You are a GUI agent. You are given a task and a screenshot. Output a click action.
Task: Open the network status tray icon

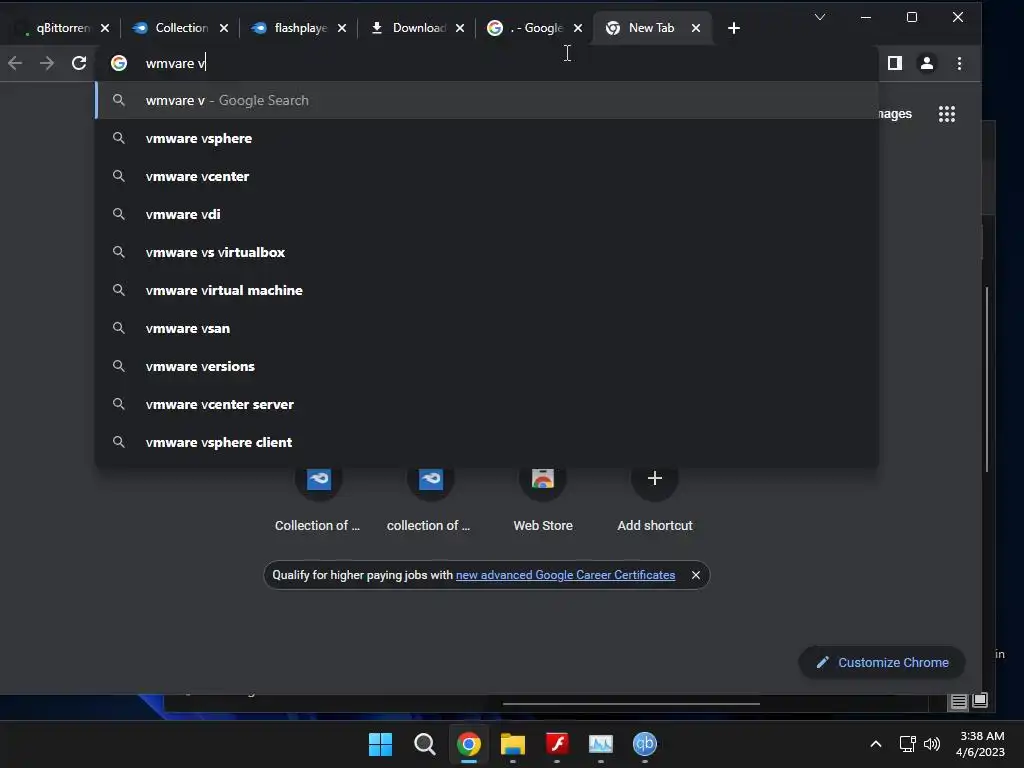[x=907, y=744]
